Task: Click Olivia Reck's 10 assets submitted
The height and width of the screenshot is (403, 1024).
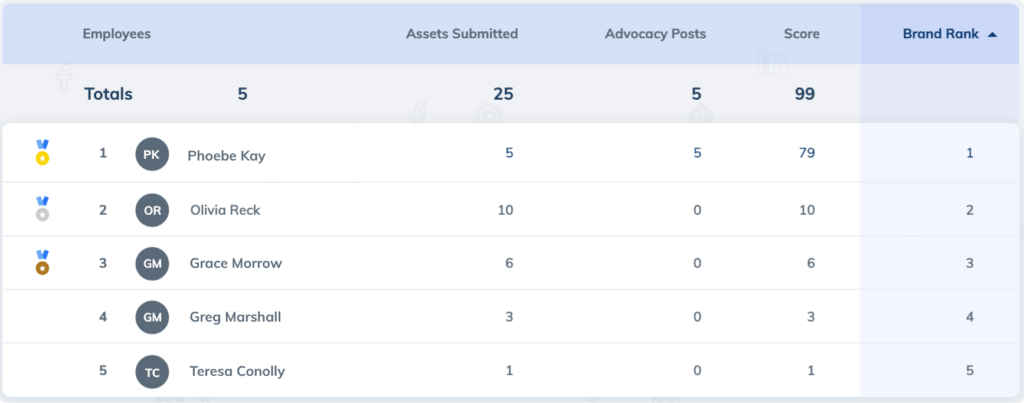Action: [505, 210]
